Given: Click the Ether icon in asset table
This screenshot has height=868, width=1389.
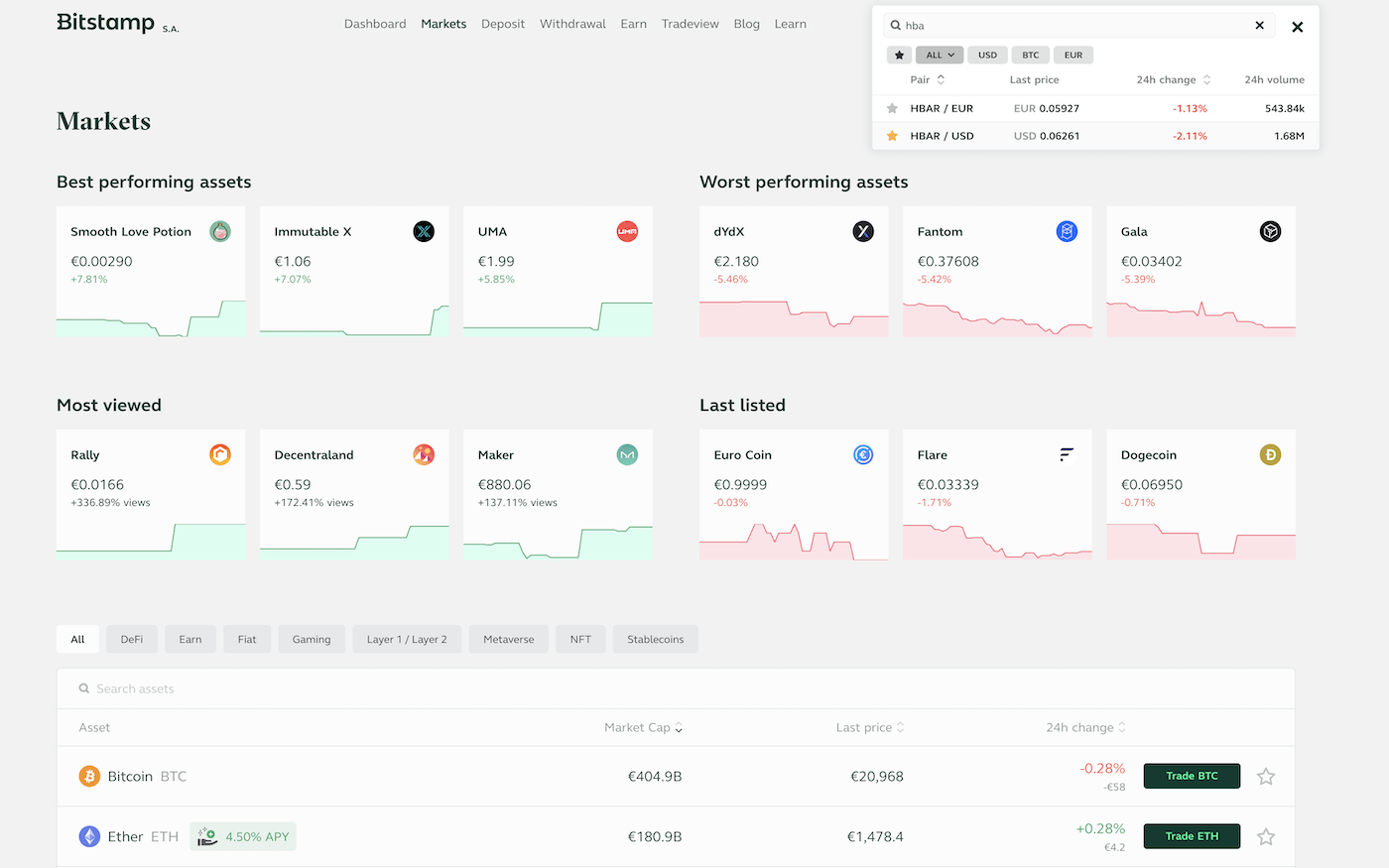Looking at the screenshot, I should click(x=89, y=837).
